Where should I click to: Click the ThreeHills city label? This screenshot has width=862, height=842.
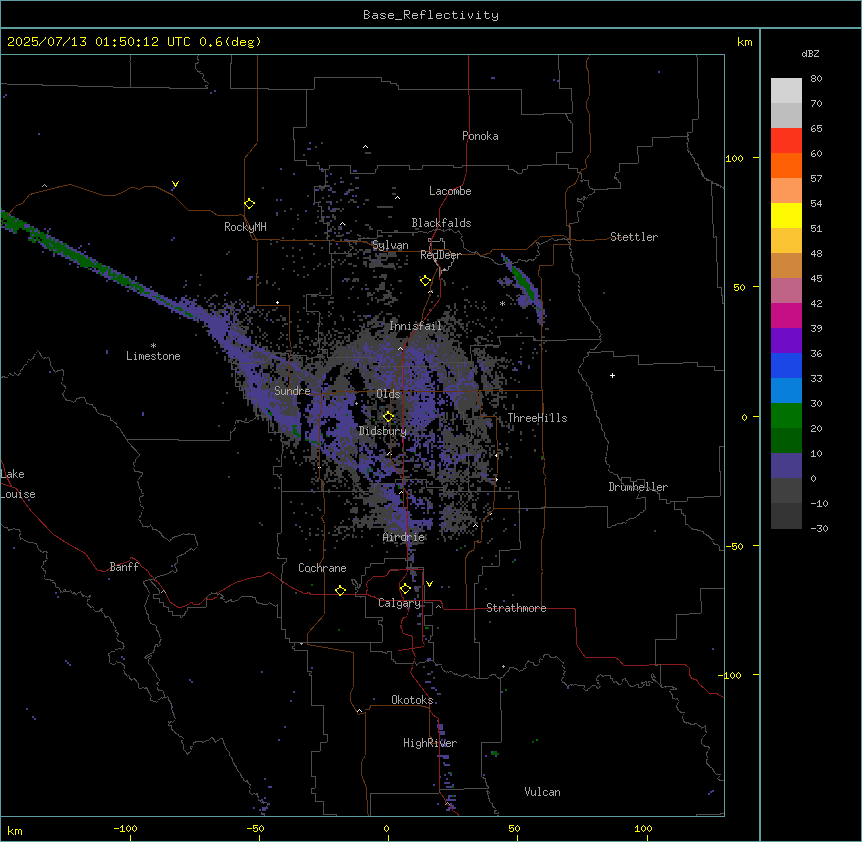pyautogui.click(x=538, y=418)
